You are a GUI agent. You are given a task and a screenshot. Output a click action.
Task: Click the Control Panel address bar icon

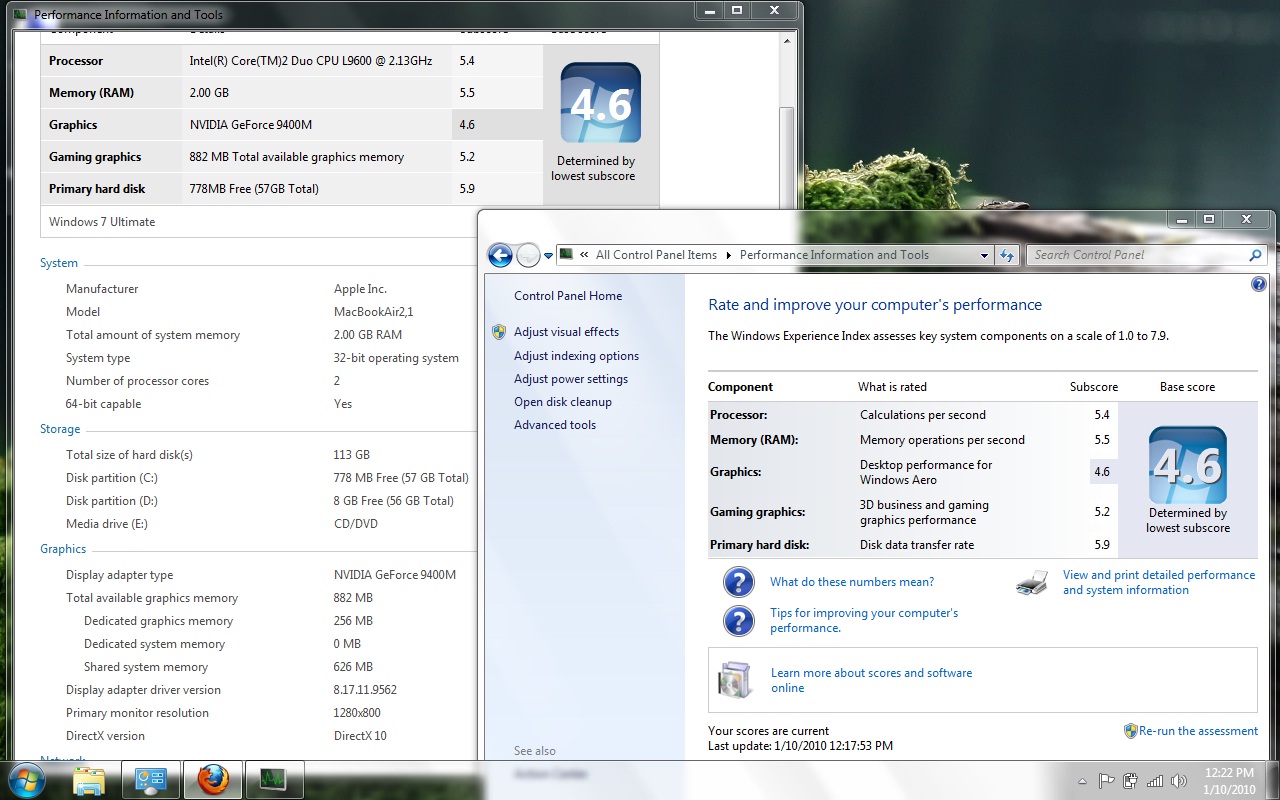click(566, 254)
